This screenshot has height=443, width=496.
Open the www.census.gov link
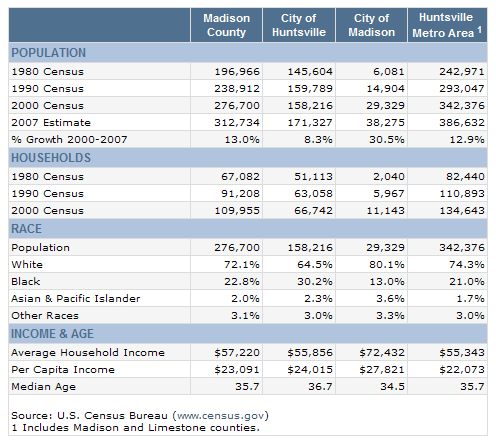pos(221,416)
